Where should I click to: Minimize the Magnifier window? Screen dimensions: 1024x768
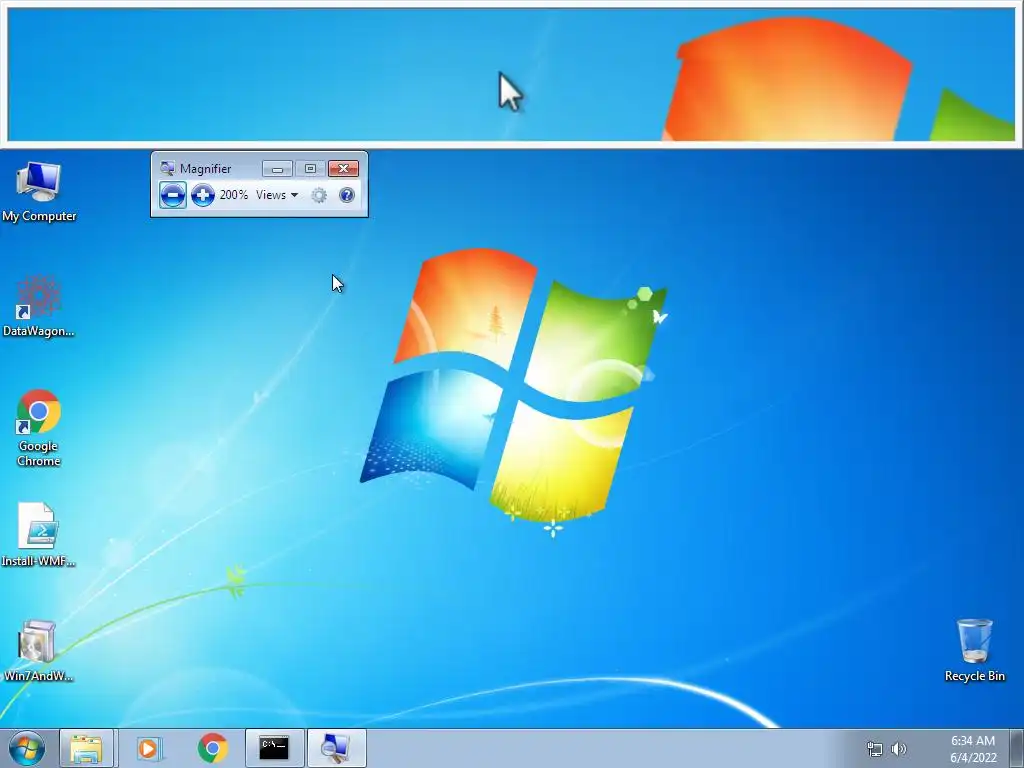(277, 169)
